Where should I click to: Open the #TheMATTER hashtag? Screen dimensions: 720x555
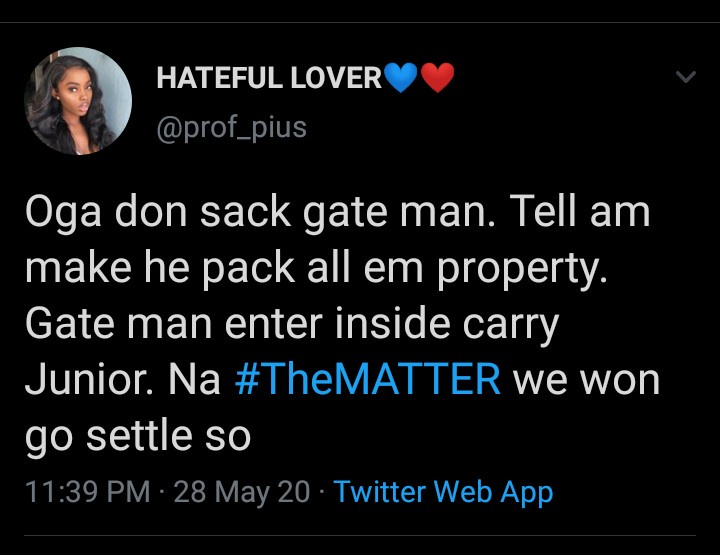(x=368, y=380)
